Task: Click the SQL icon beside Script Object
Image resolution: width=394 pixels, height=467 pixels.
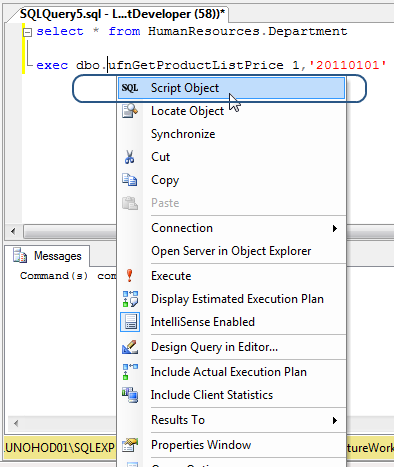Action: [x=130, y=88]
